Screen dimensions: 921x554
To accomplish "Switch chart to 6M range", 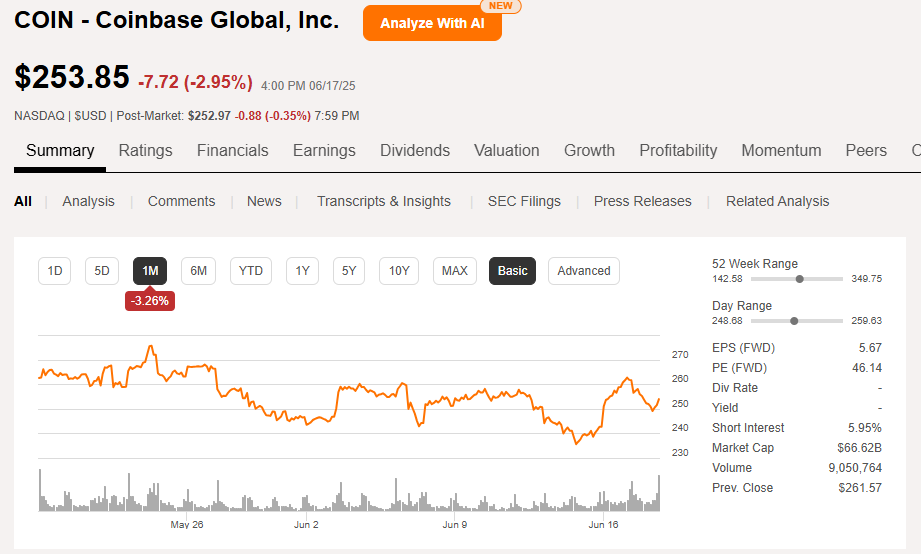I will click(199, 271).
